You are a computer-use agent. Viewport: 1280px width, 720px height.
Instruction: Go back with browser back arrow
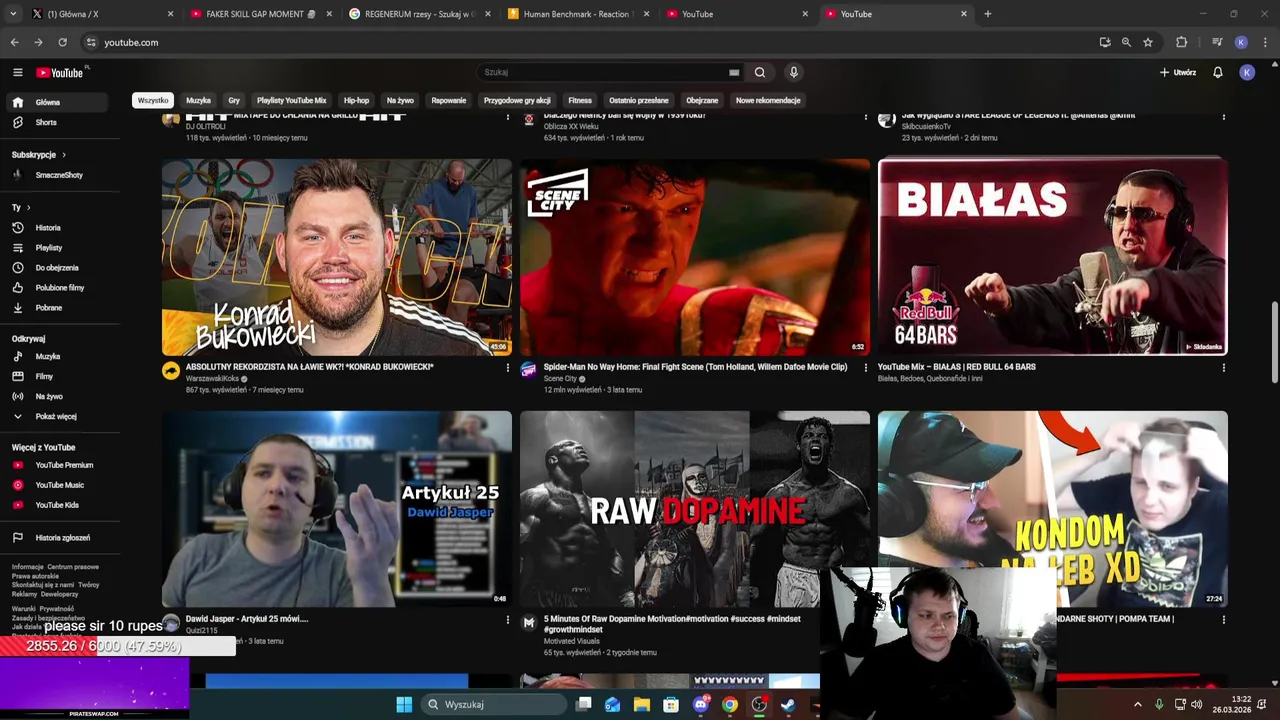click(14, 42)
